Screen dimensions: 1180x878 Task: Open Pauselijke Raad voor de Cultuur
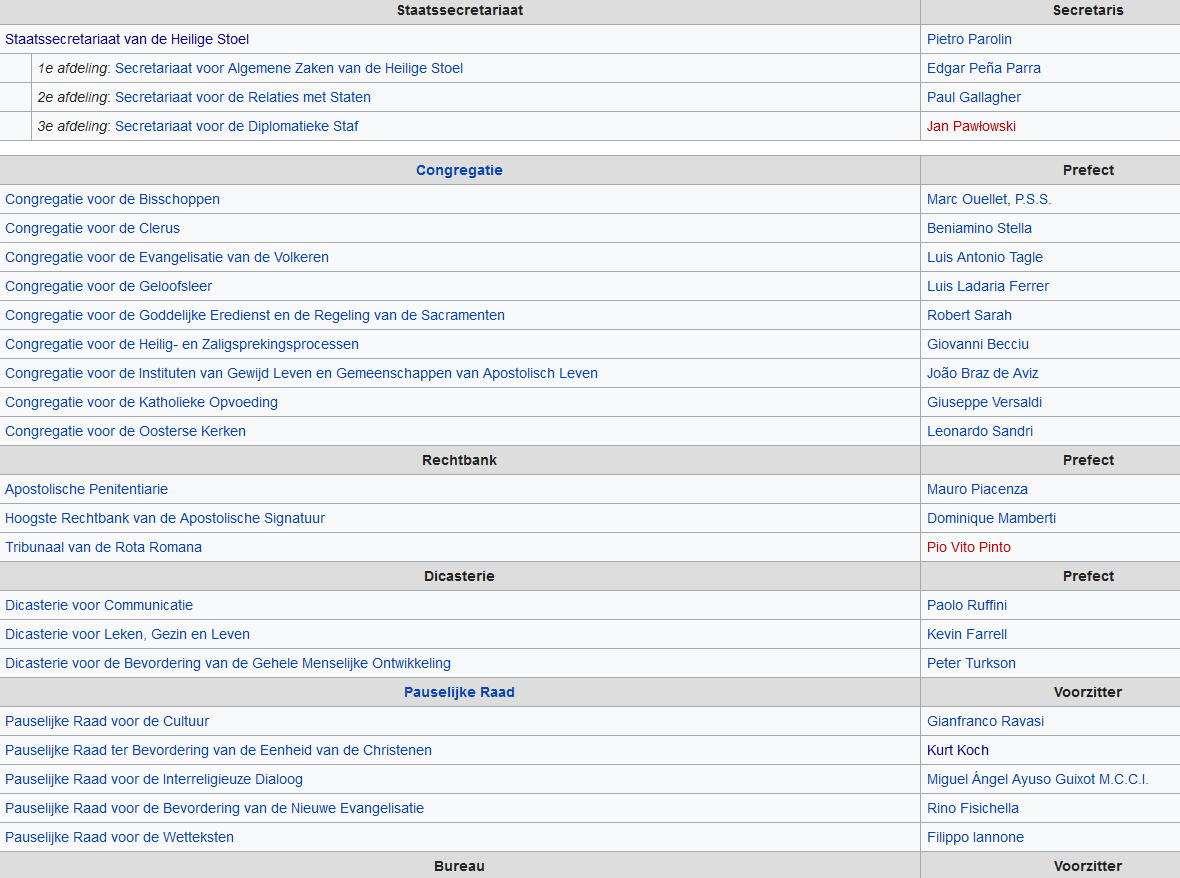pos(107,721)
